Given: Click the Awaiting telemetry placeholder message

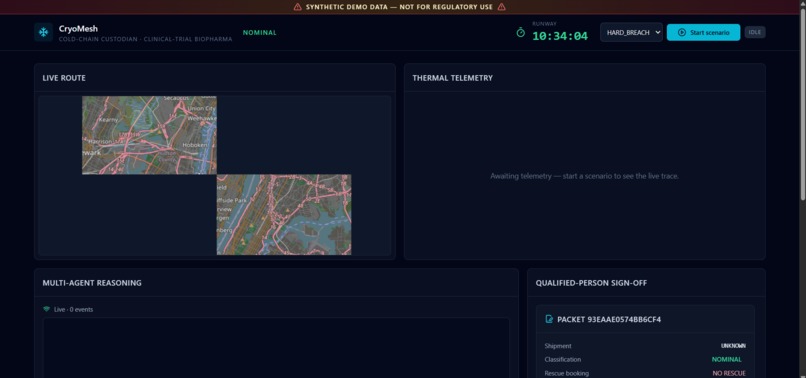Looking at the screenshot, I should coord(584,176).
